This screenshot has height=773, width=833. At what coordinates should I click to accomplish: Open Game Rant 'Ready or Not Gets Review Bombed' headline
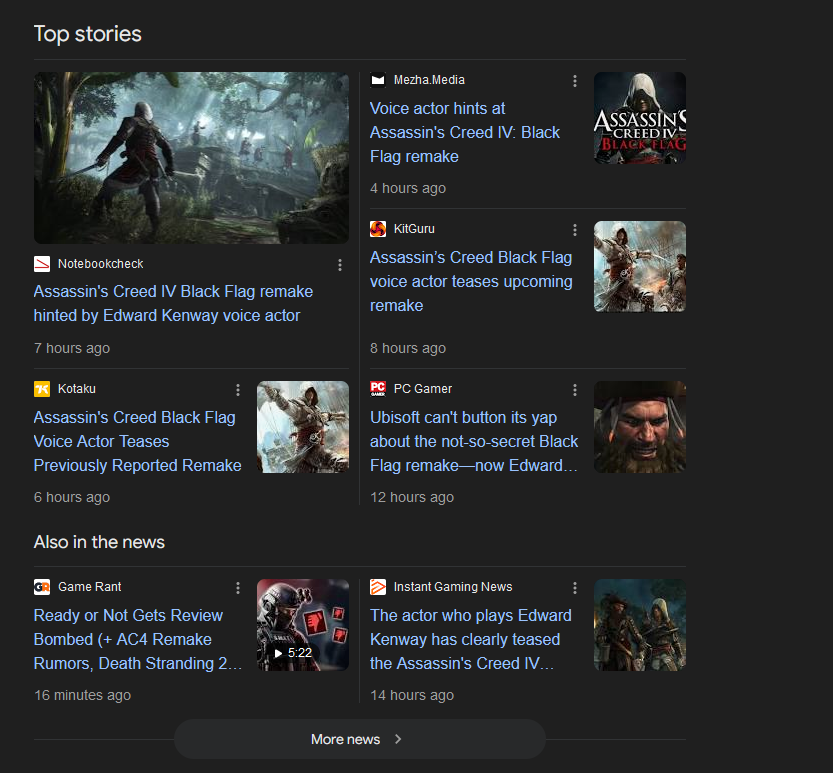click(x=138, y=639)
